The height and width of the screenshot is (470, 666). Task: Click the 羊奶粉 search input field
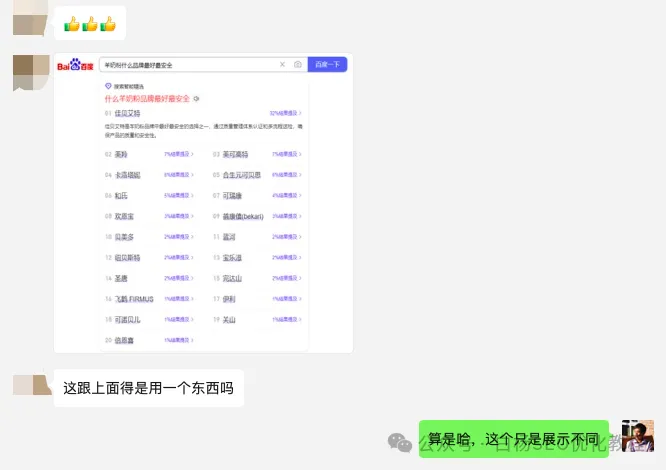pos(185,65)
